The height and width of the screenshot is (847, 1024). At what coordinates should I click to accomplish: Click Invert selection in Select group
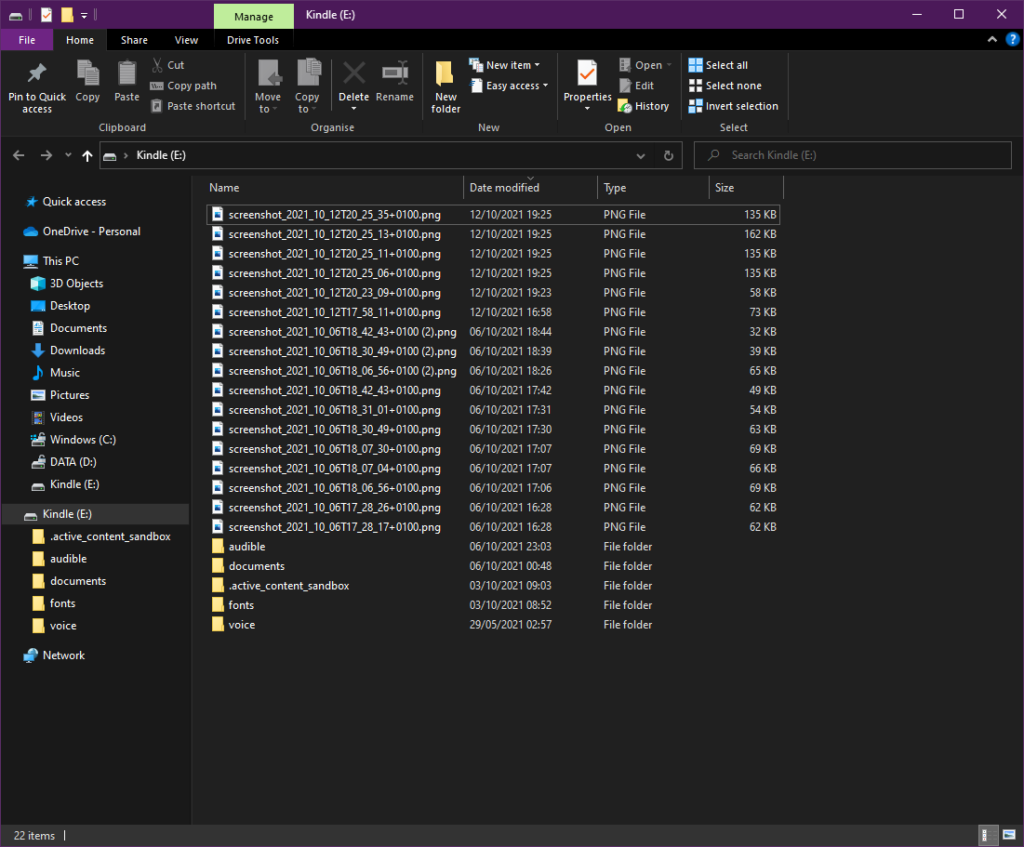point(733,106)
